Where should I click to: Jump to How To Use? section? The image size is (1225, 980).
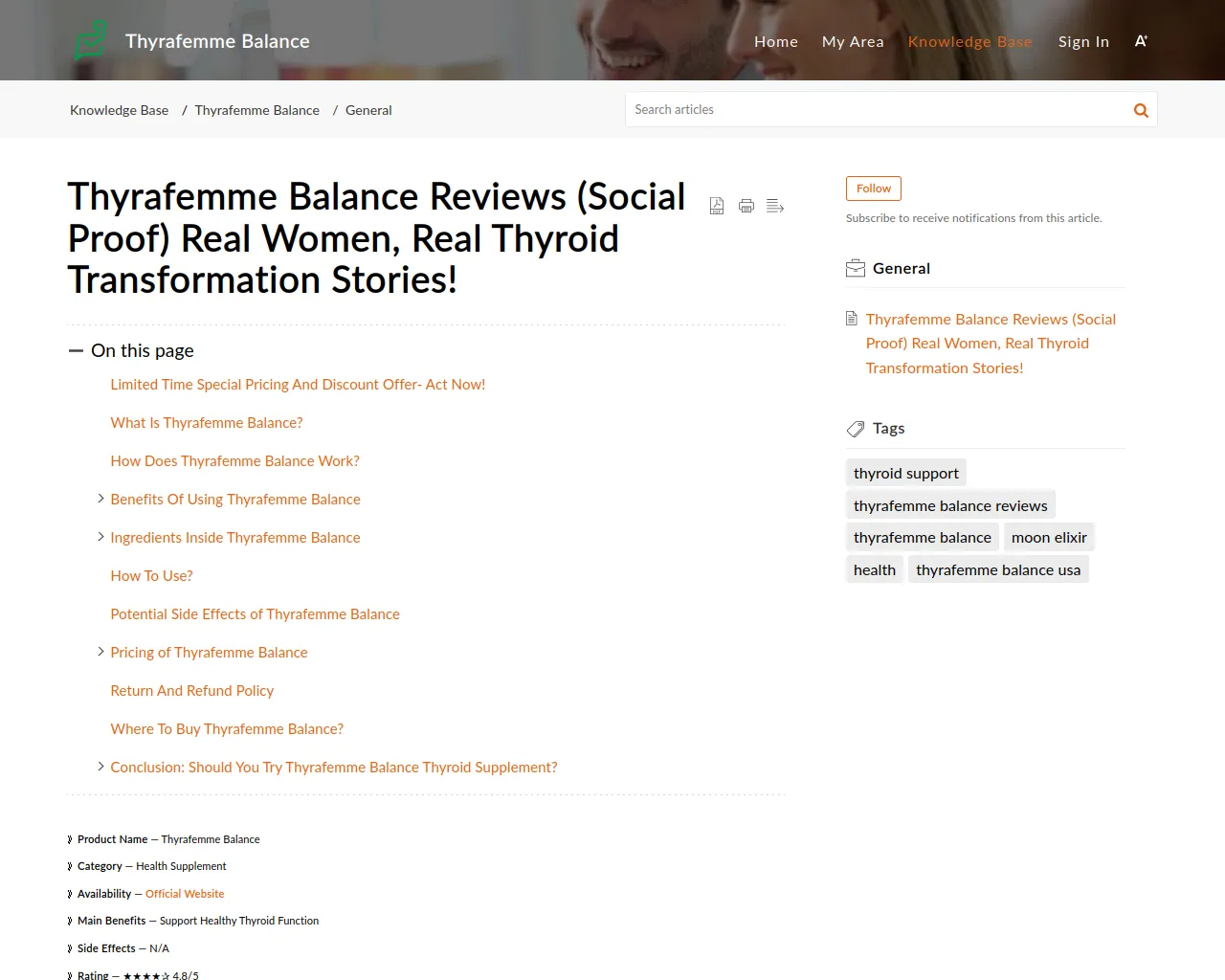point(151,575)
